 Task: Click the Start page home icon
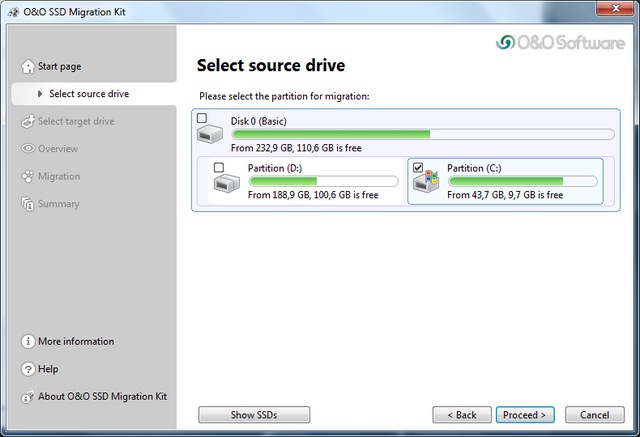(28, 66)
